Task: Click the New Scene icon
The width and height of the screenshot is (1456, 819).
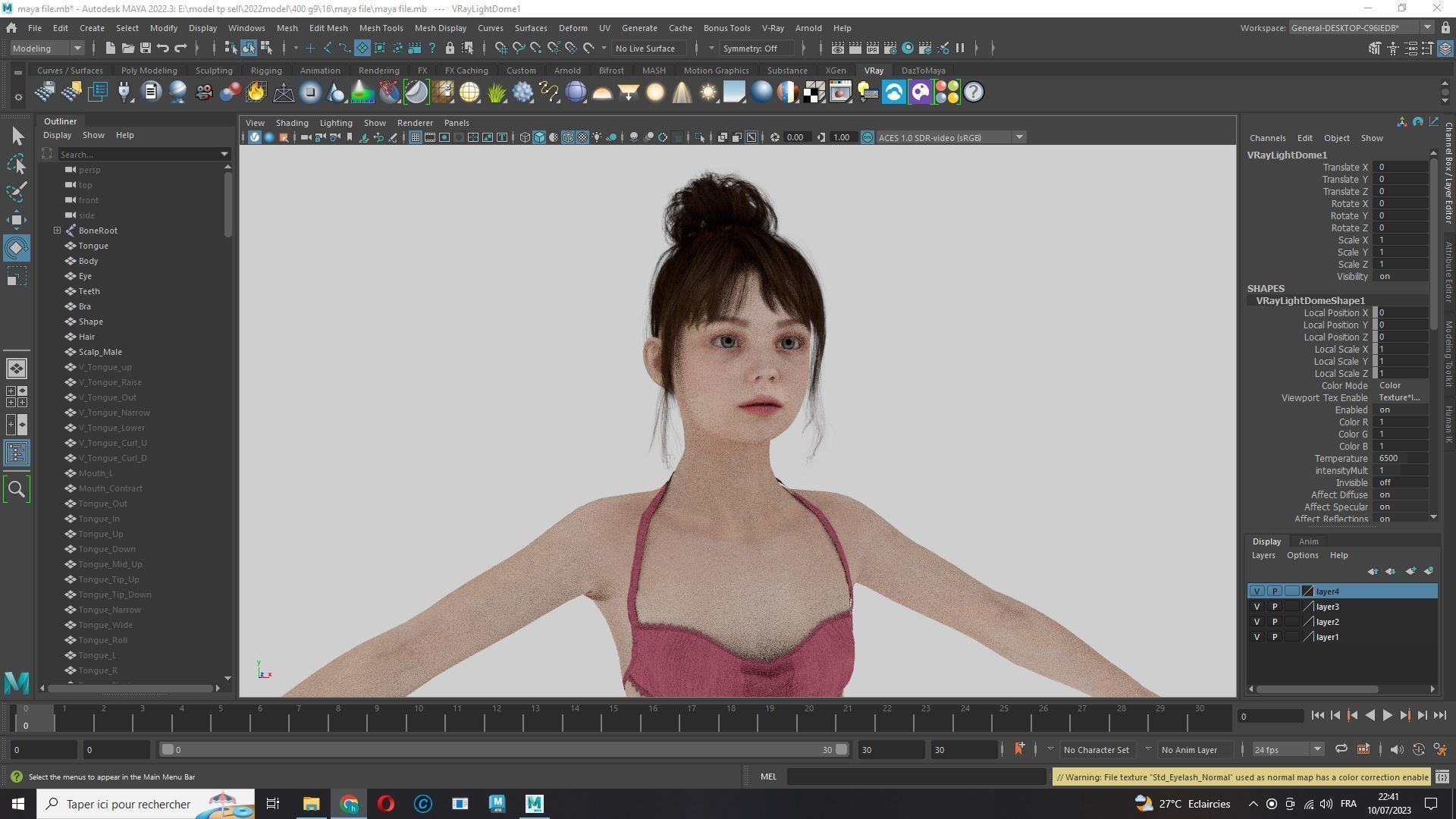Action: coord(110,48)
